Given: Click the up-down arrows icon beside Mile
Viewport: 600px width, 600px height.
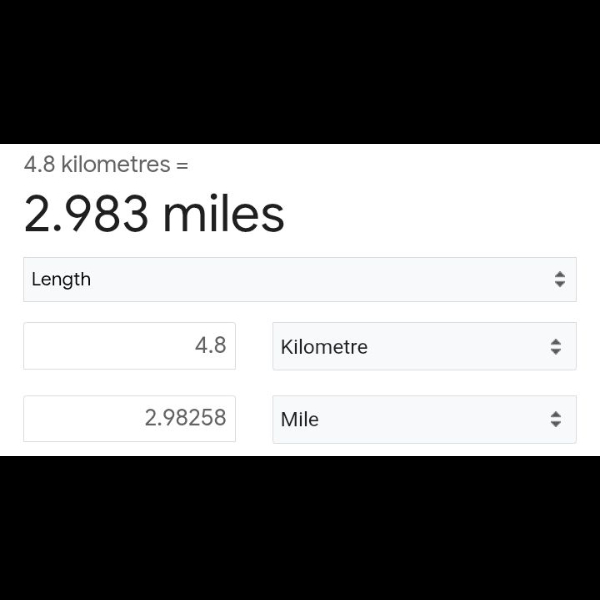Looking at the screenshot, I should (x=556, y=420).
